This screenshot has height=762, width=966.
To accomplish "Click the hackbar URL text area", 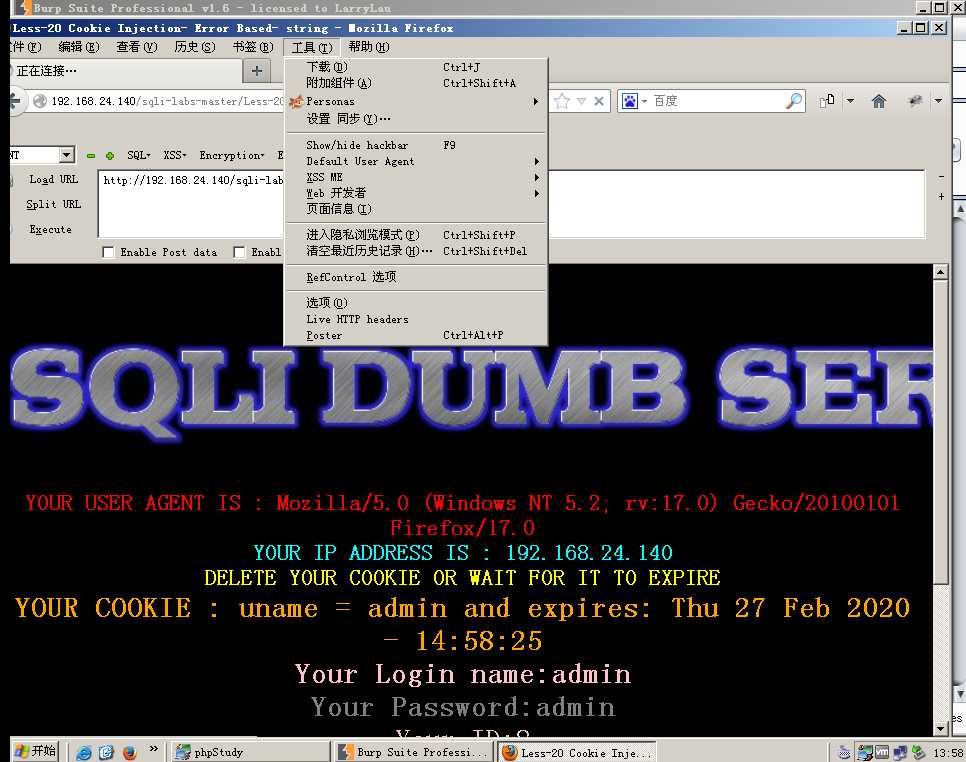I will coord(511,205).
